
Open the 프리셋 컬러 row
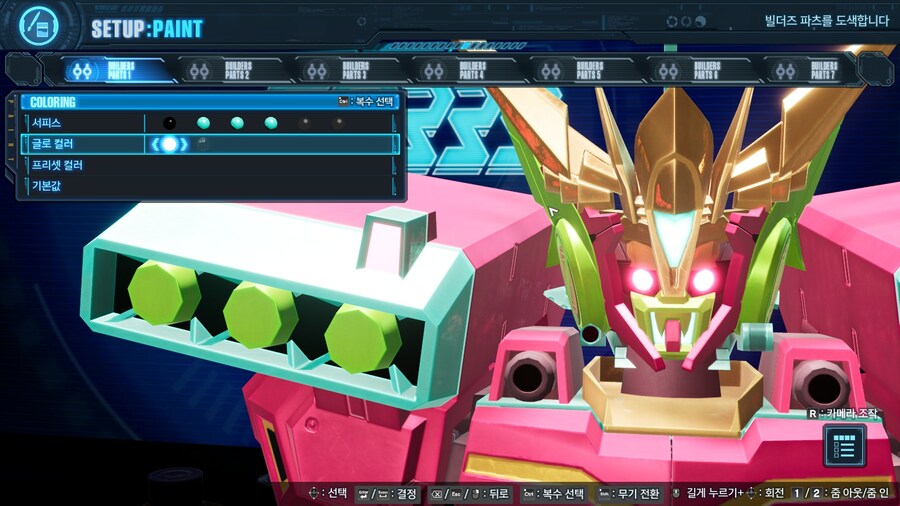211,165
